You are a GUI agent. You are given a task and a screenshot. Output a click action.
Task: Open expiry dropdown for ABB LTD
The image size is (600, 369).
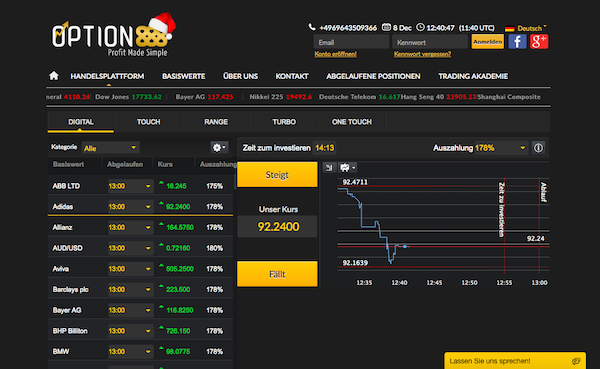[130, 186]
